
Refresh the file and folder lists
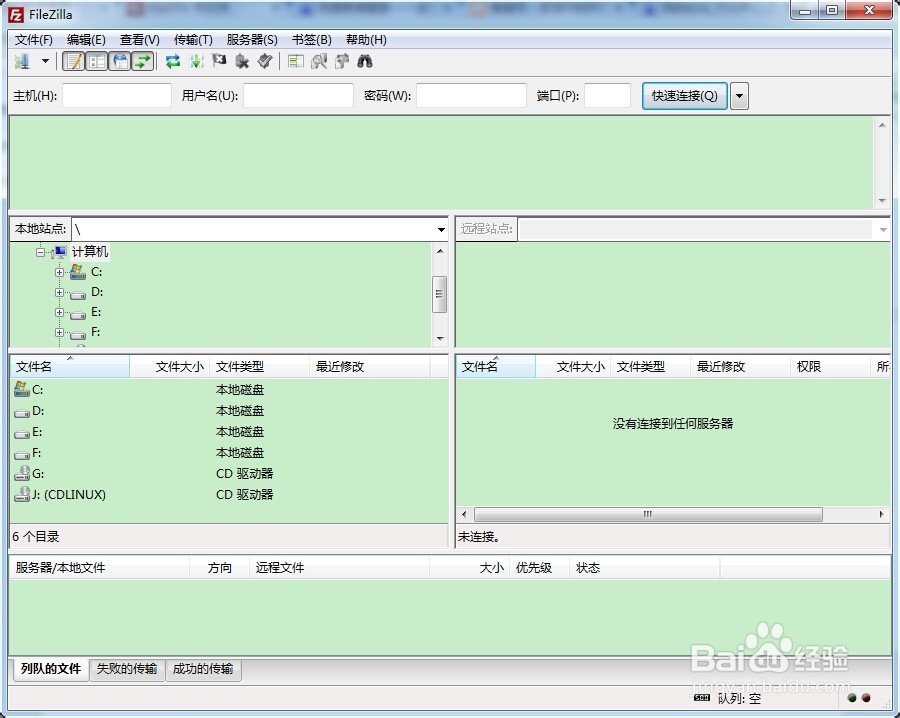tap(172, 61)
